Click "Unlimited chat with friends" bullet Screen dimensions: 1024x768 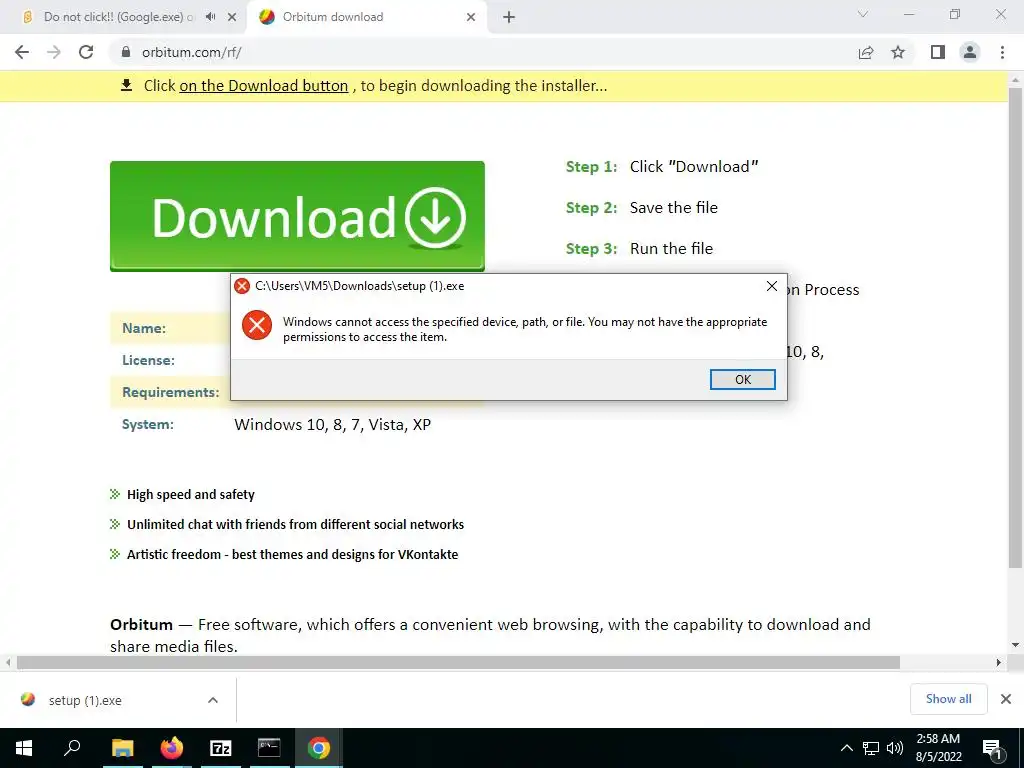pyautogui.click(x=295, y=524)
